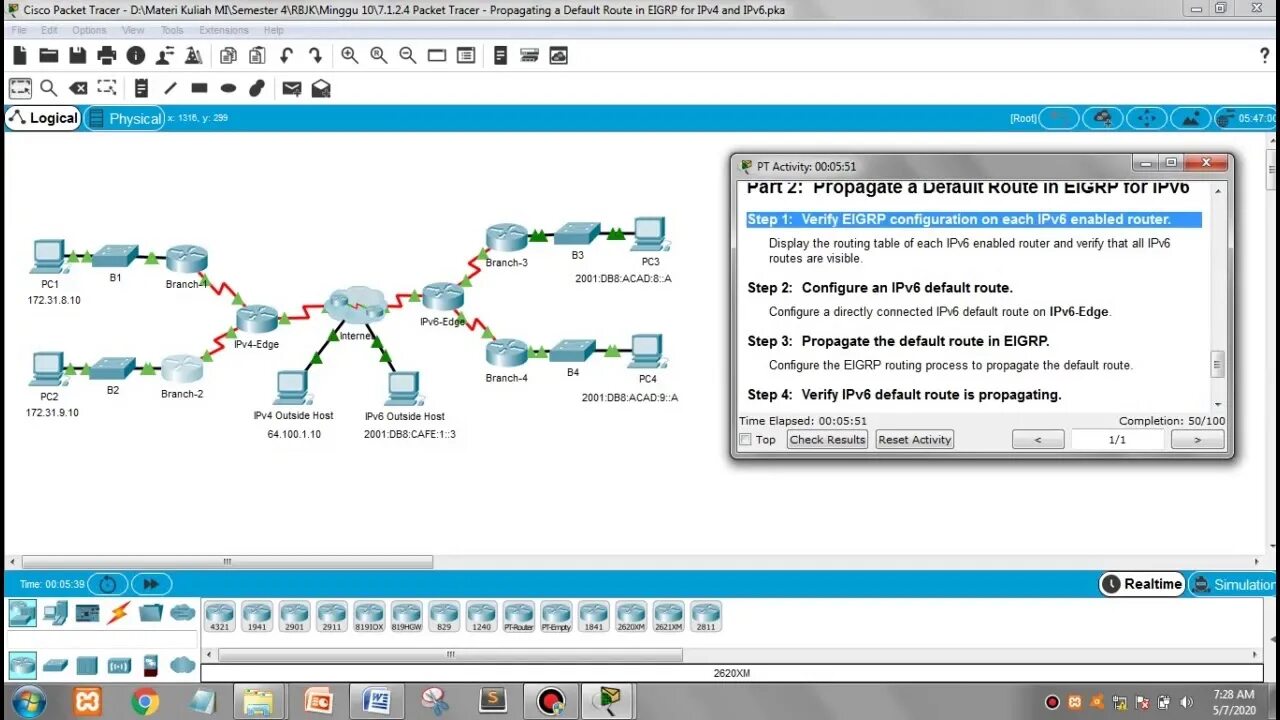Viewport: 1280px width, 720px height.
Task: Pick the 2811 router model
Action: [705, 616]
